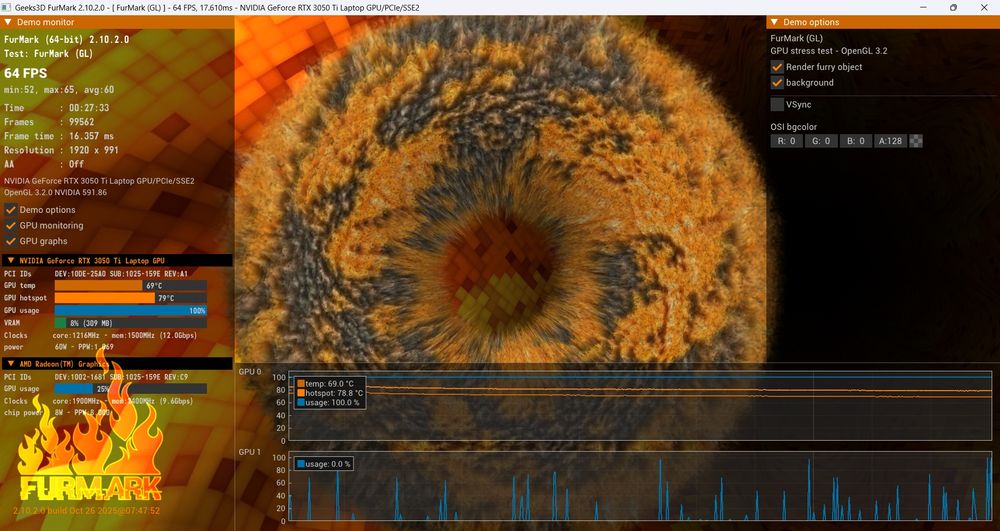
Task: Click the G: 0 bgcolor field
Action: (x=821, y=141)
